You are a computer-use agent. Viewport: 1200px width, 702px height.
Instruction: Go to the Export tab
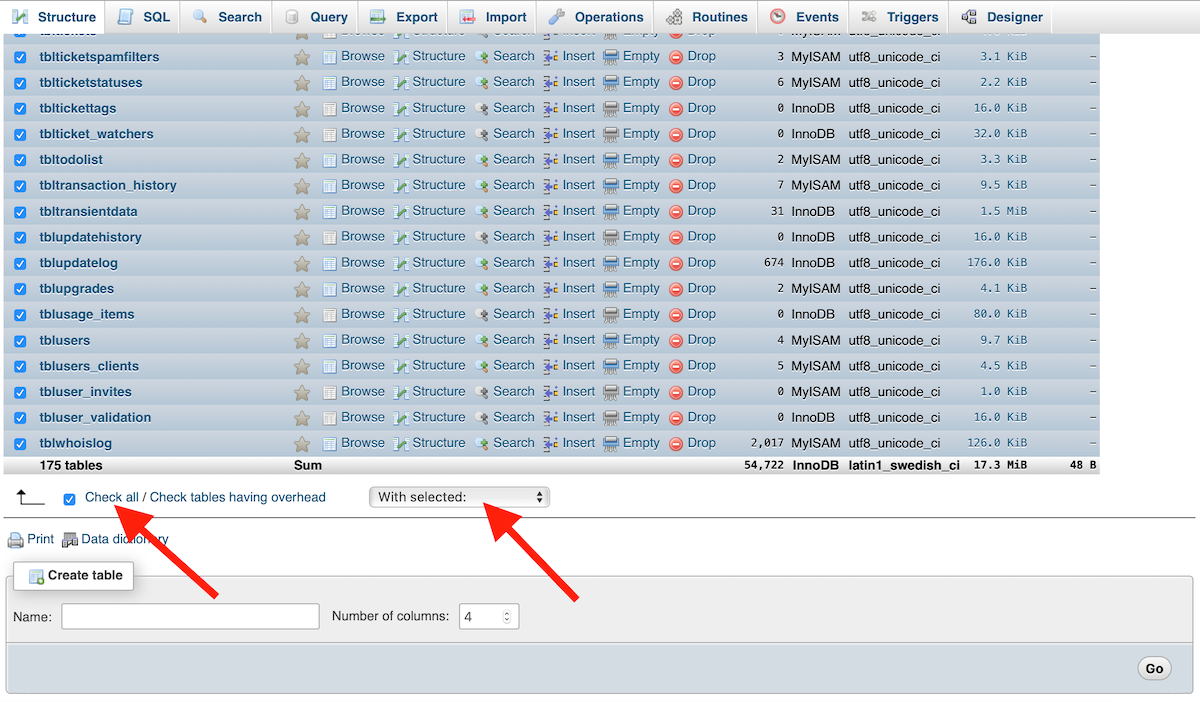(x=403, y=17)
